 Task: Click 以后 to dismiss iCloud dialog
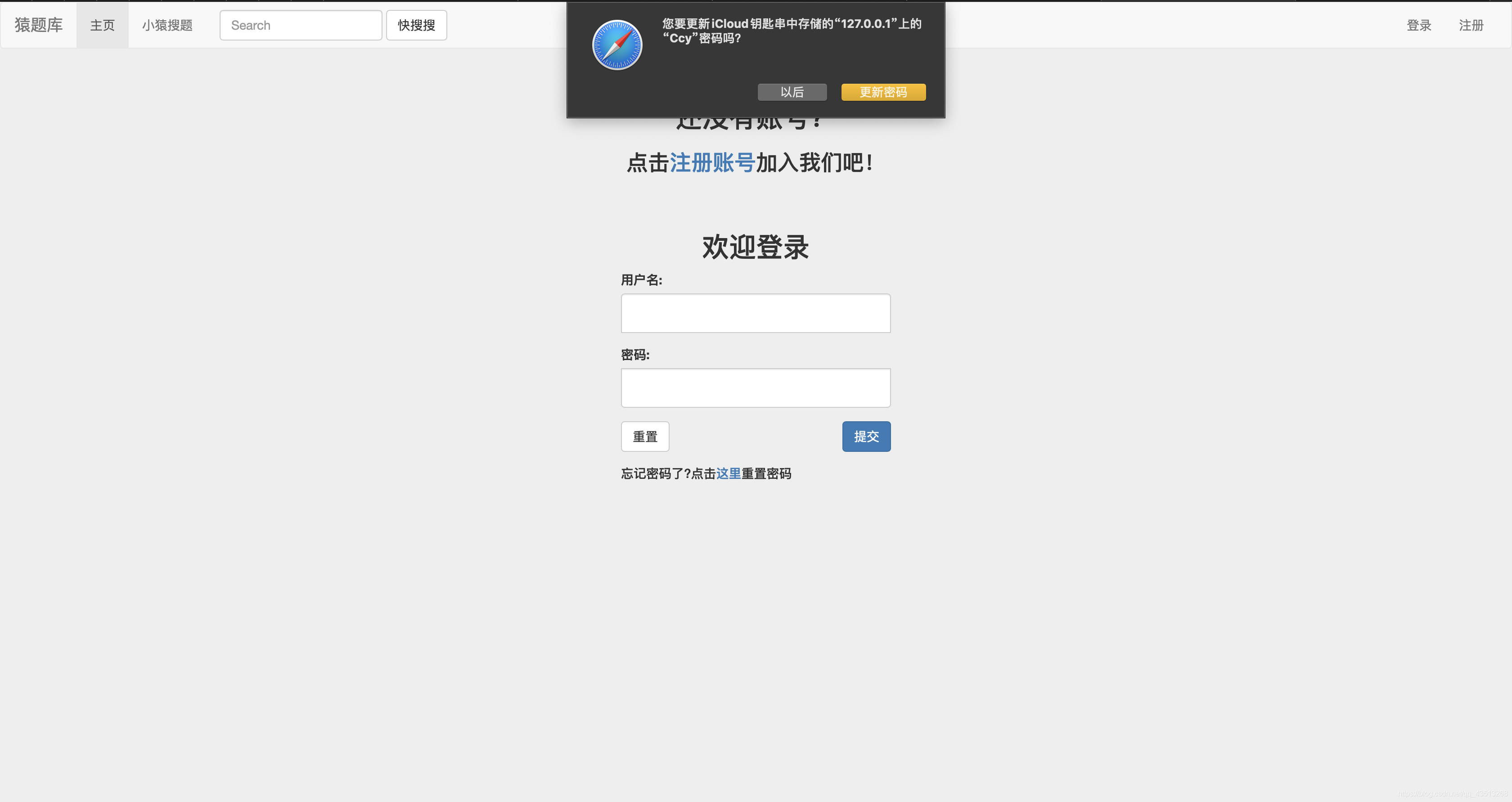pos(792,92)
